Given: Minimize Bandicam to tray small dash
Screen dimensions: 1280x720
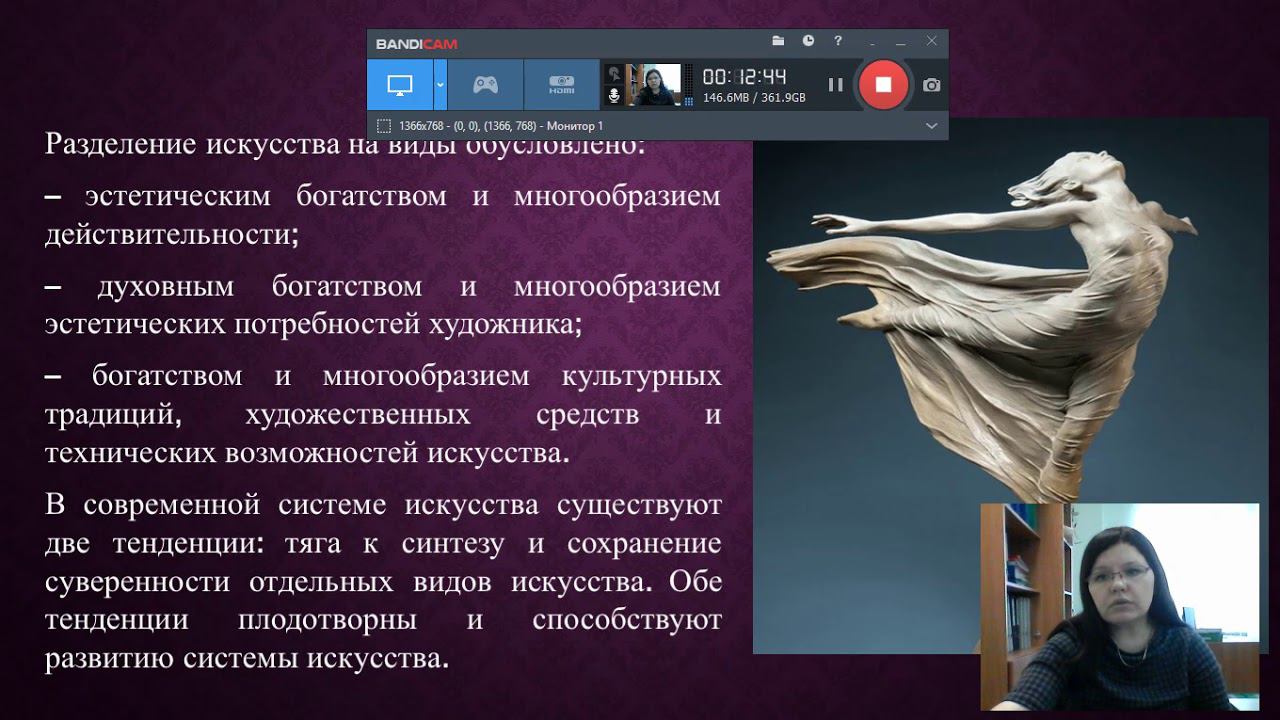Looking at the screenshot, I should click(x=872, y=44).
